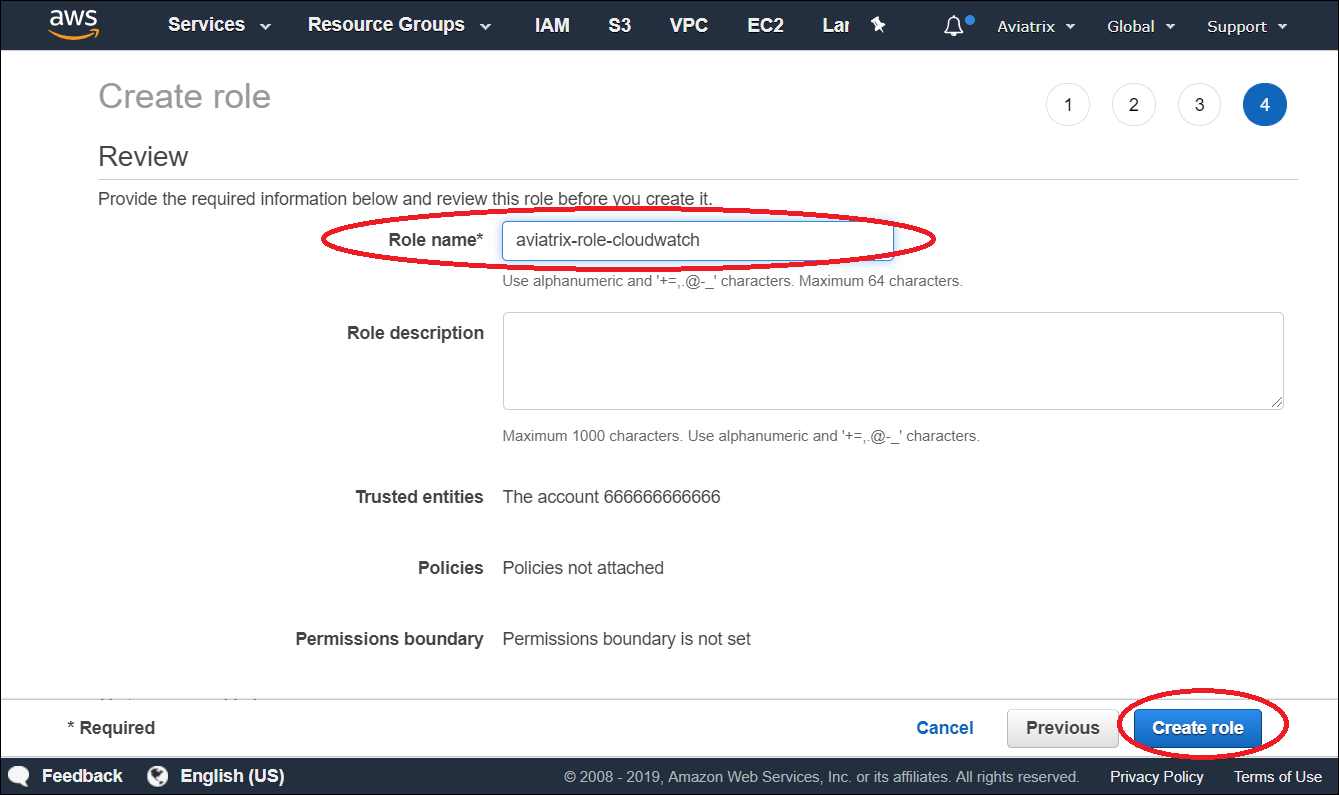This screenshot has width=1339, height=795.
Task: Cancel the role creation
Action: (x=944, y=728)
